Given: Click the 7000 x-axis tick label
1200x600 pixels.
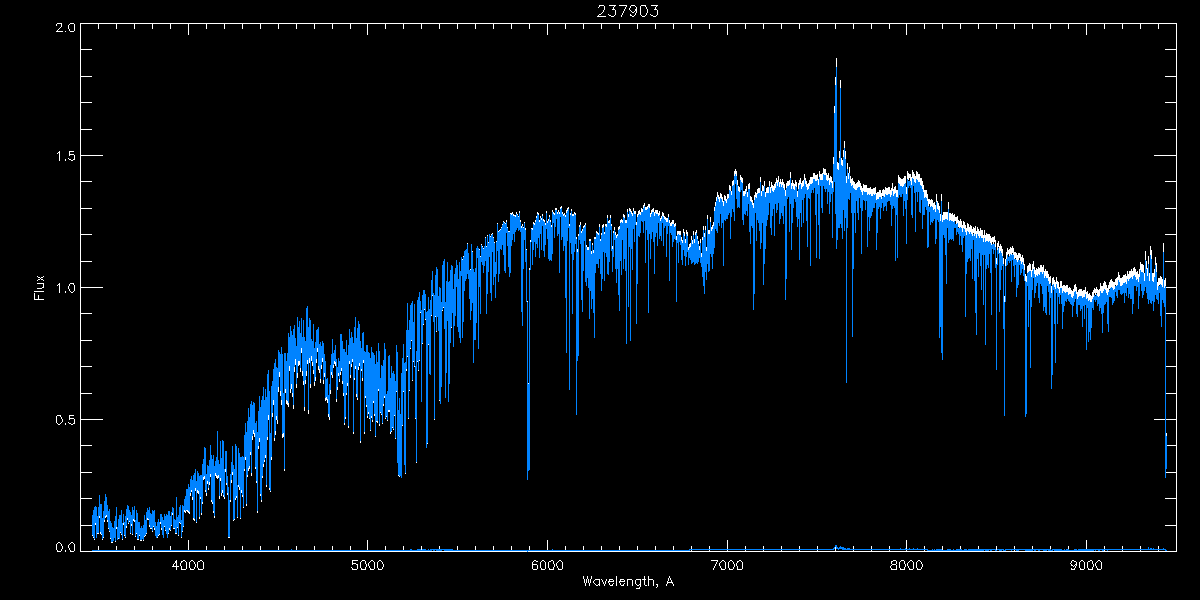Looking at the screenshot, I should 727,566.
